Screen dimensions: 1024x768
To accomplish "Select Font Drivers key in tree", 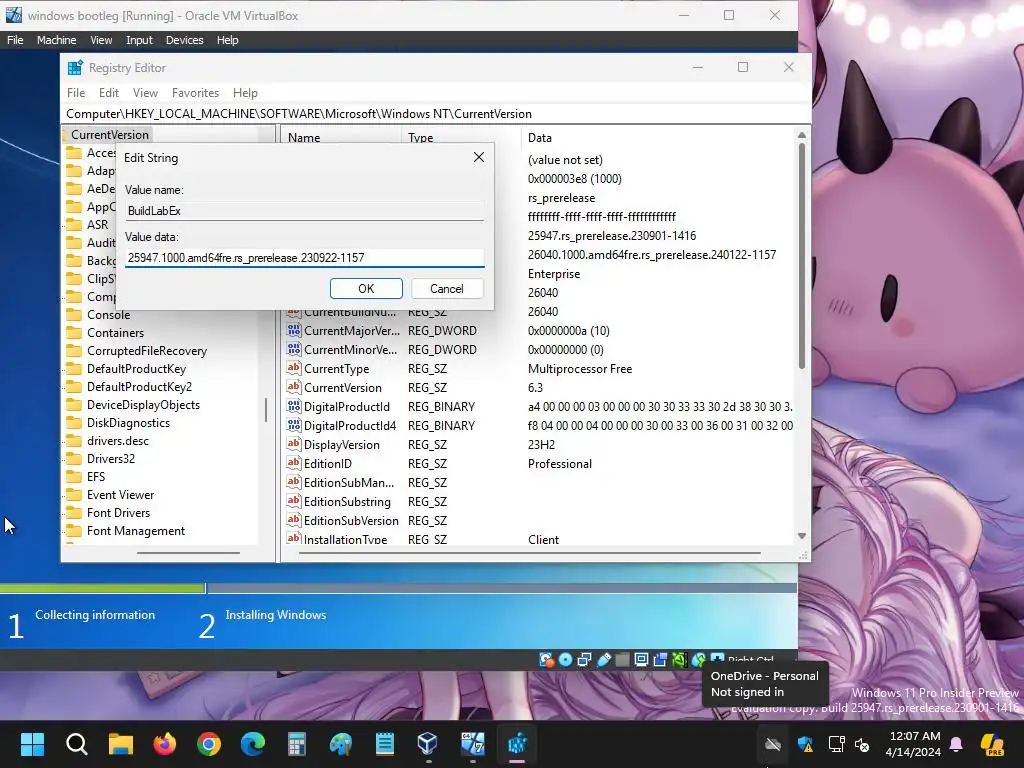I will click(118, 513).
